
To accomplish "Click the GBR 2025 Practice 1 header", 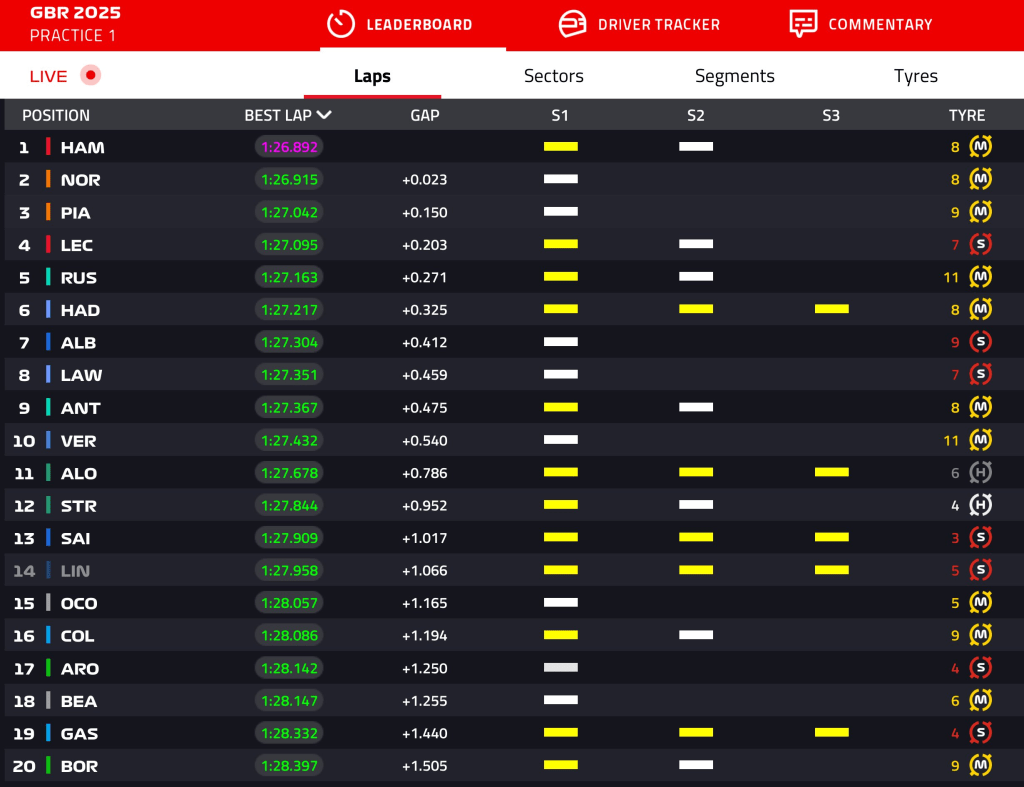I will tap(73, 24).
